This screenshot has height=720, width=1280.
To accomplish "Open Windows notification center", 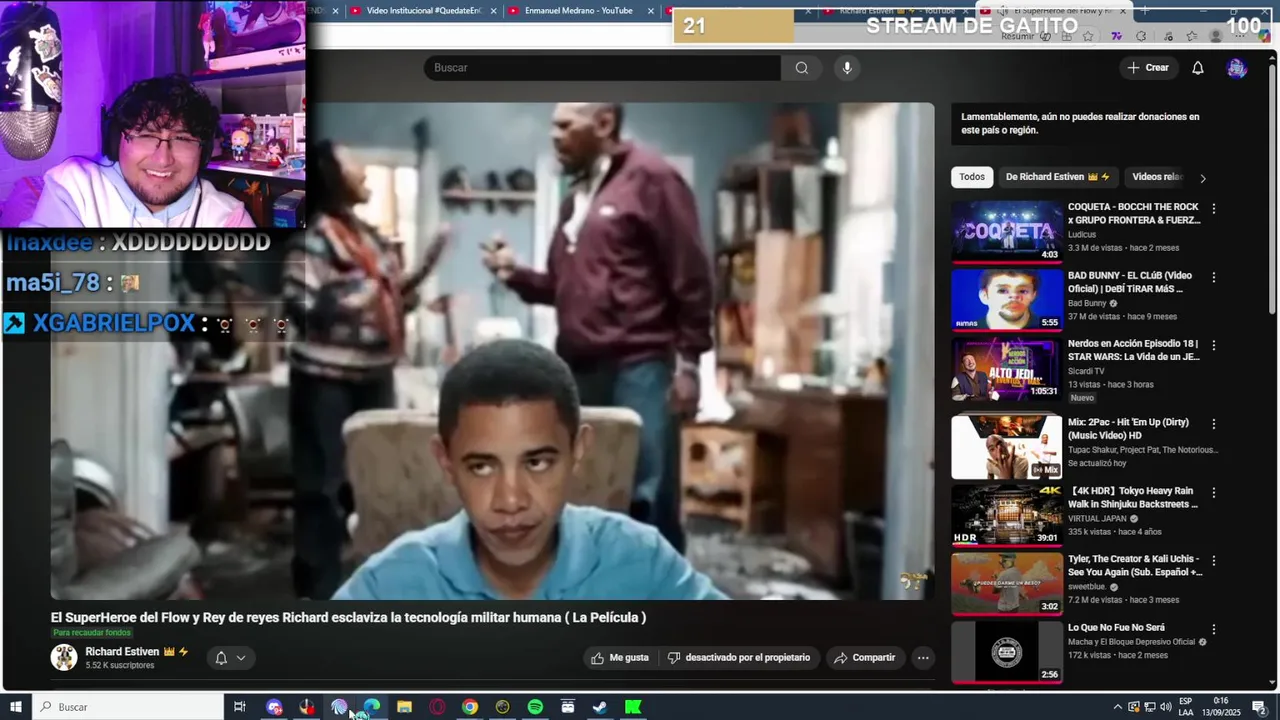I will coord(1260,707).
